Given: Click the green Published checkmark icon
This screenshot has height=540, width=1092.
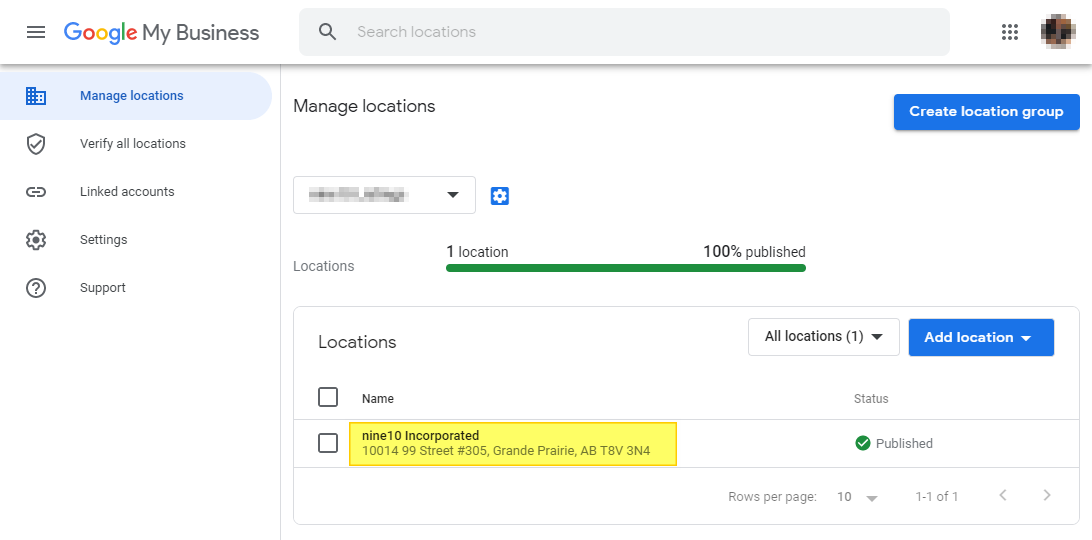Looking at the screenshot, I should [862, 443].
